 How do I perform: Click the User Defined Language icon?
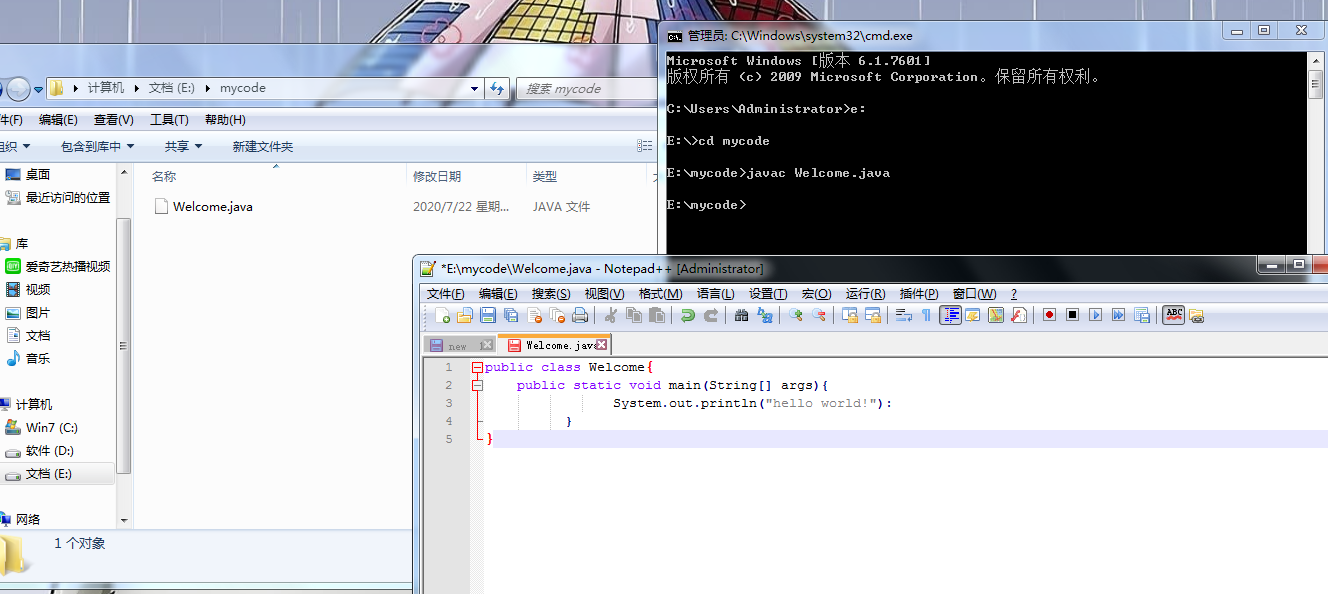(x=973, y=315)
